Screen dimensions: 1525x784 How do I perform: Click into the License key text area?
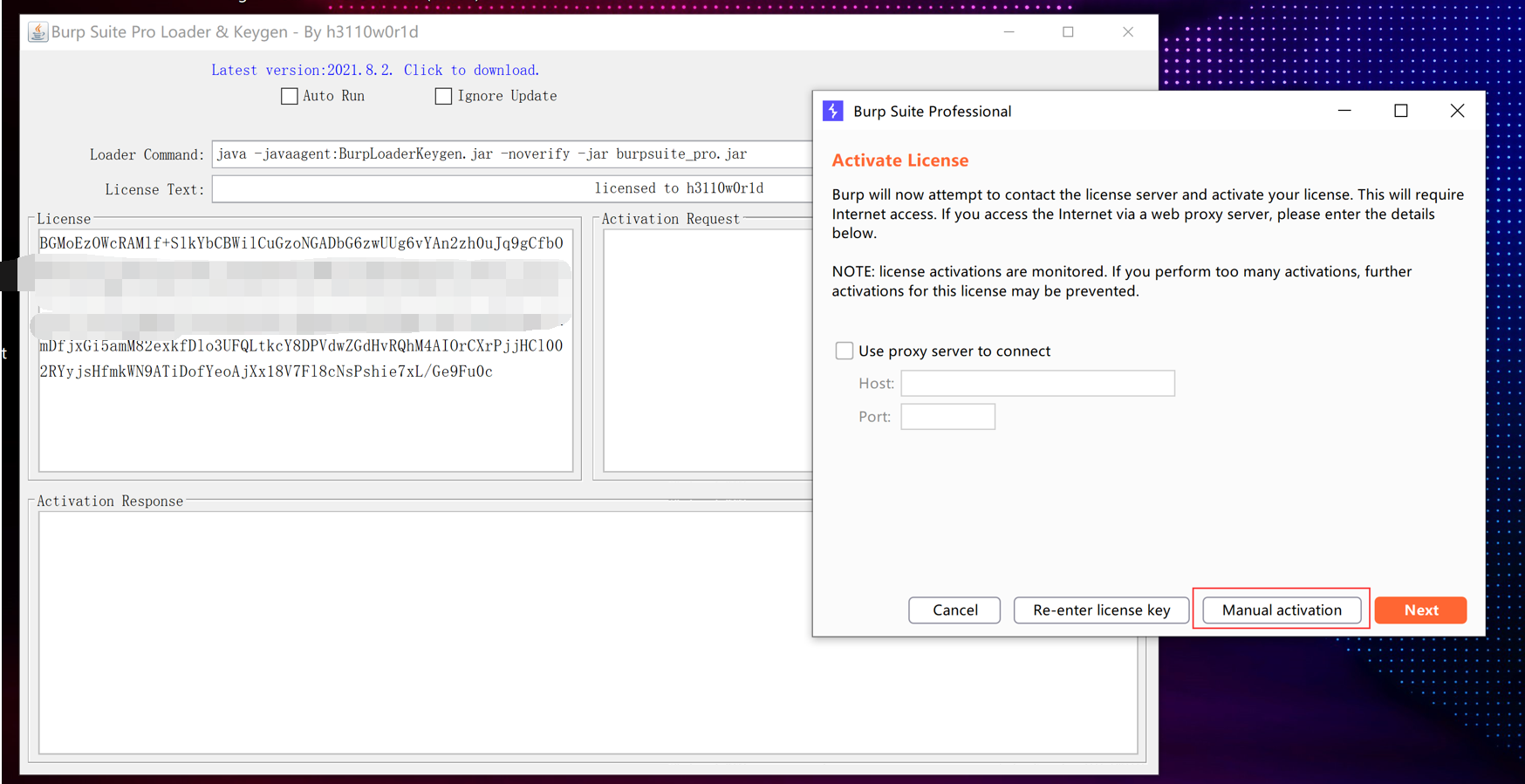click(x=305, y=351)
